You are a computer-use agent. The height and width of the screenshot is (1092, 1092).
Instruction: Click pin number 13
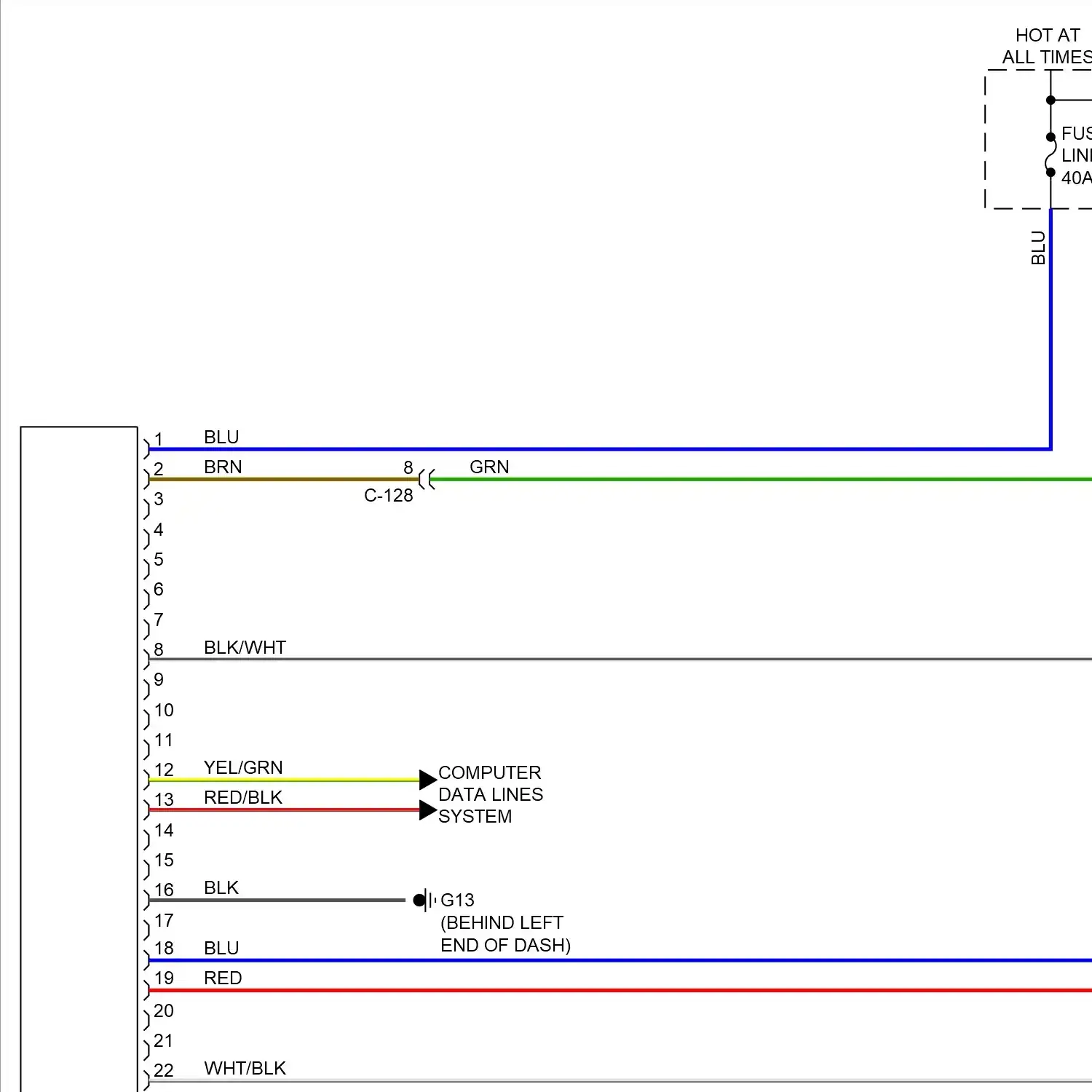[x=164, y=799]
